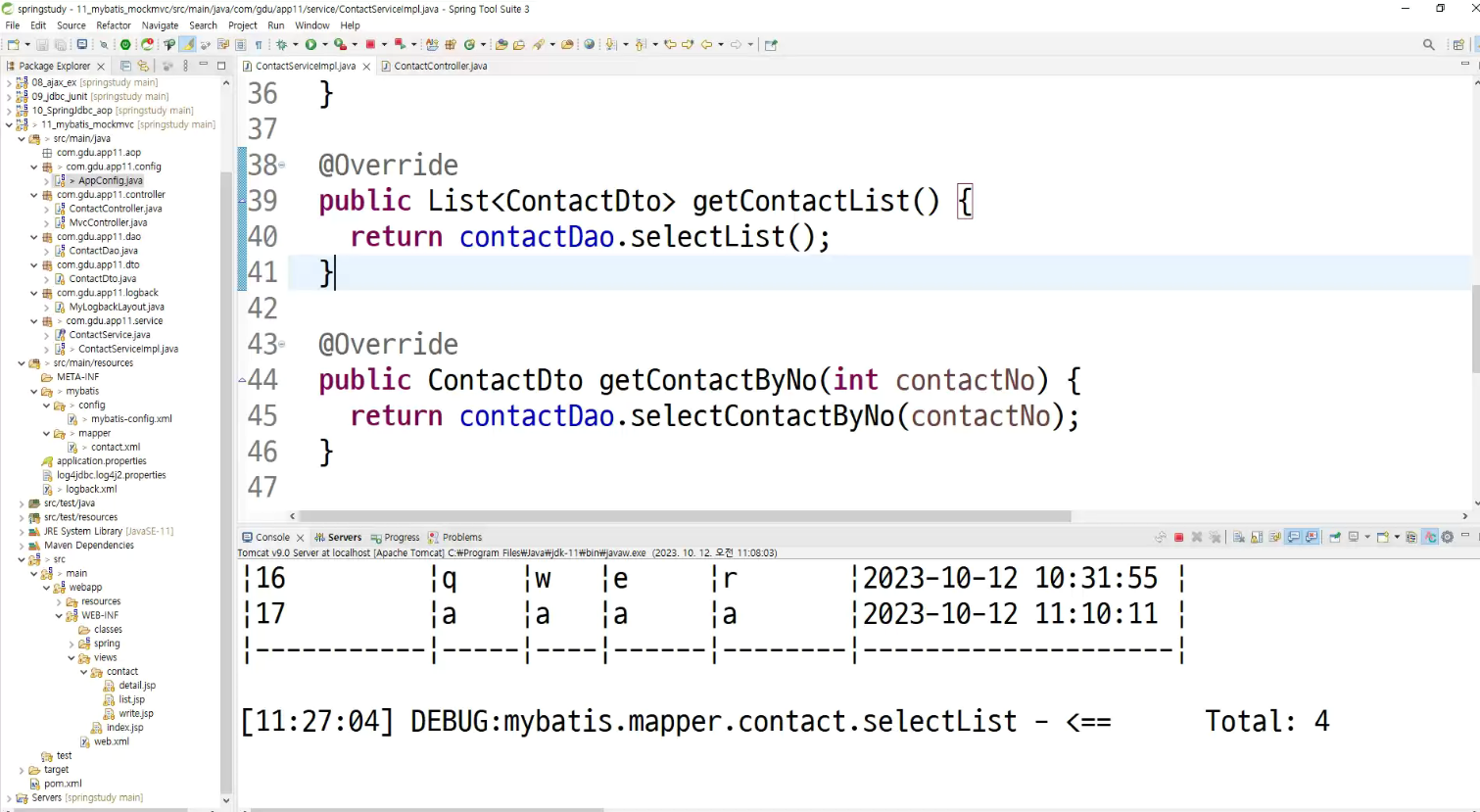Collapse All in Package Explorer
1480x812 pixels.
coord(125,66)
